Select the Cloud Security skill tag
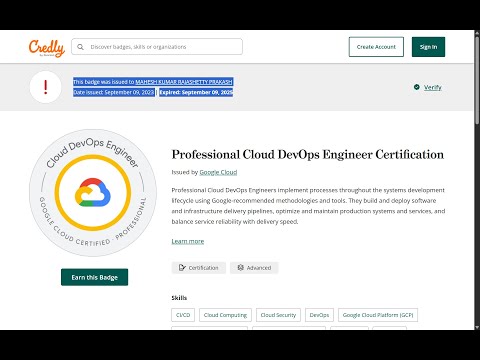 click(278, 315)
